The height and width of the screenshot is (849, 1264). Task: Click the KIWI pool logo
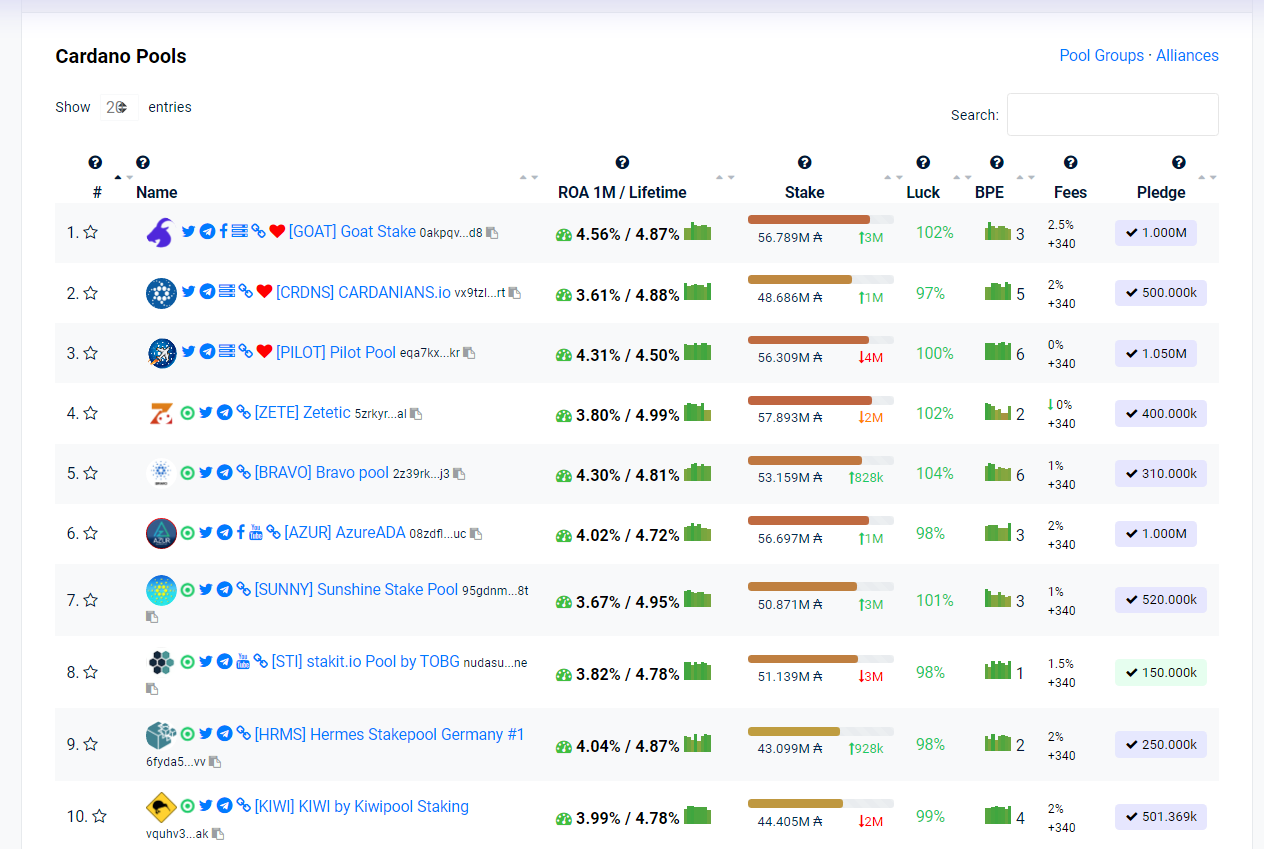pyautogui.click(x=161, y=806)
